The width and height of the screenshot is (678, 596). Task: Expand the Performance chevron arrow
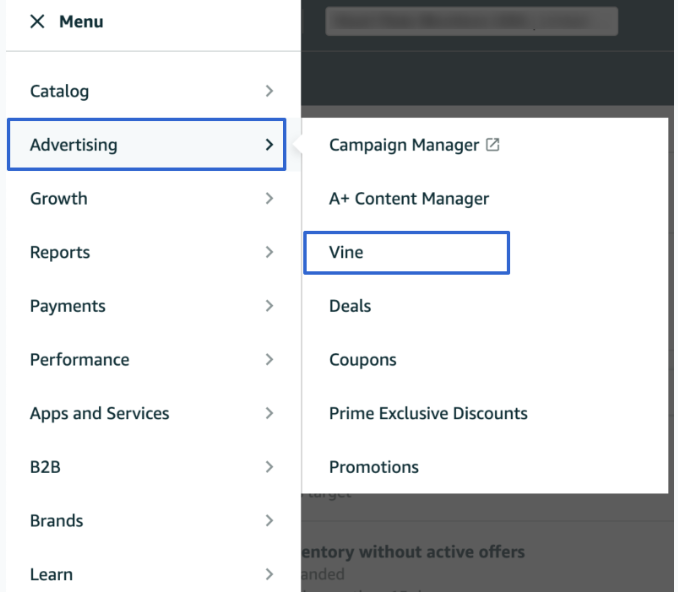269,359
